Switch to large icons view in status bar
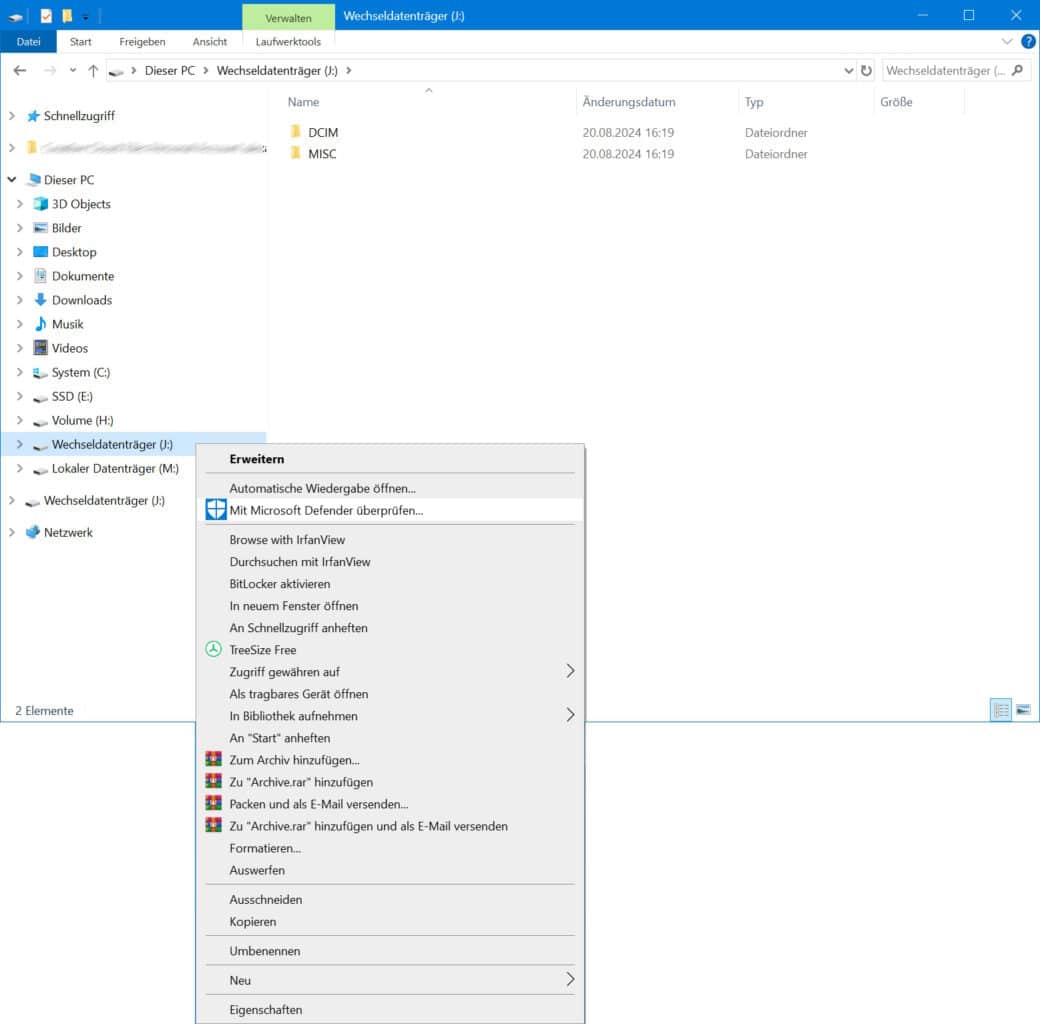The height and width of the screenshot is (1024, 1040). coord(1023,710)
